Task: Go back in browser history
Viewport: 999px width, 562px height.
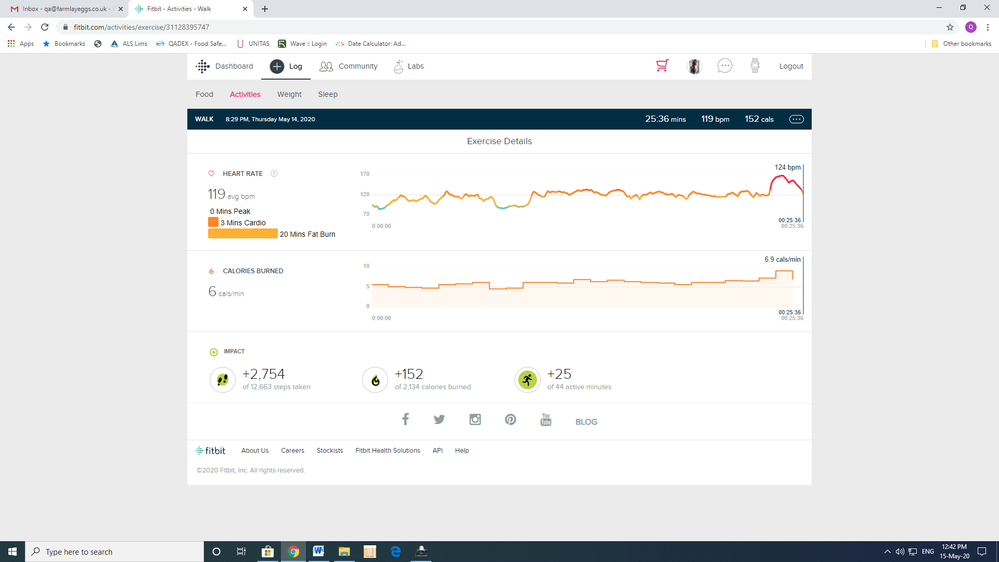Action: pos(11,27)
